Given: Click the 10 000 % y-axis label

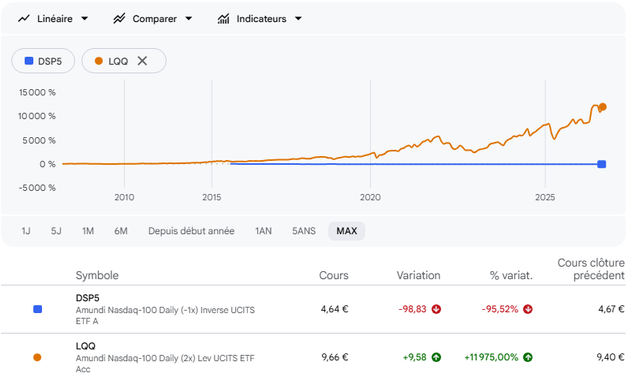Looking at the screenshot, I should (x=37, y=116).
